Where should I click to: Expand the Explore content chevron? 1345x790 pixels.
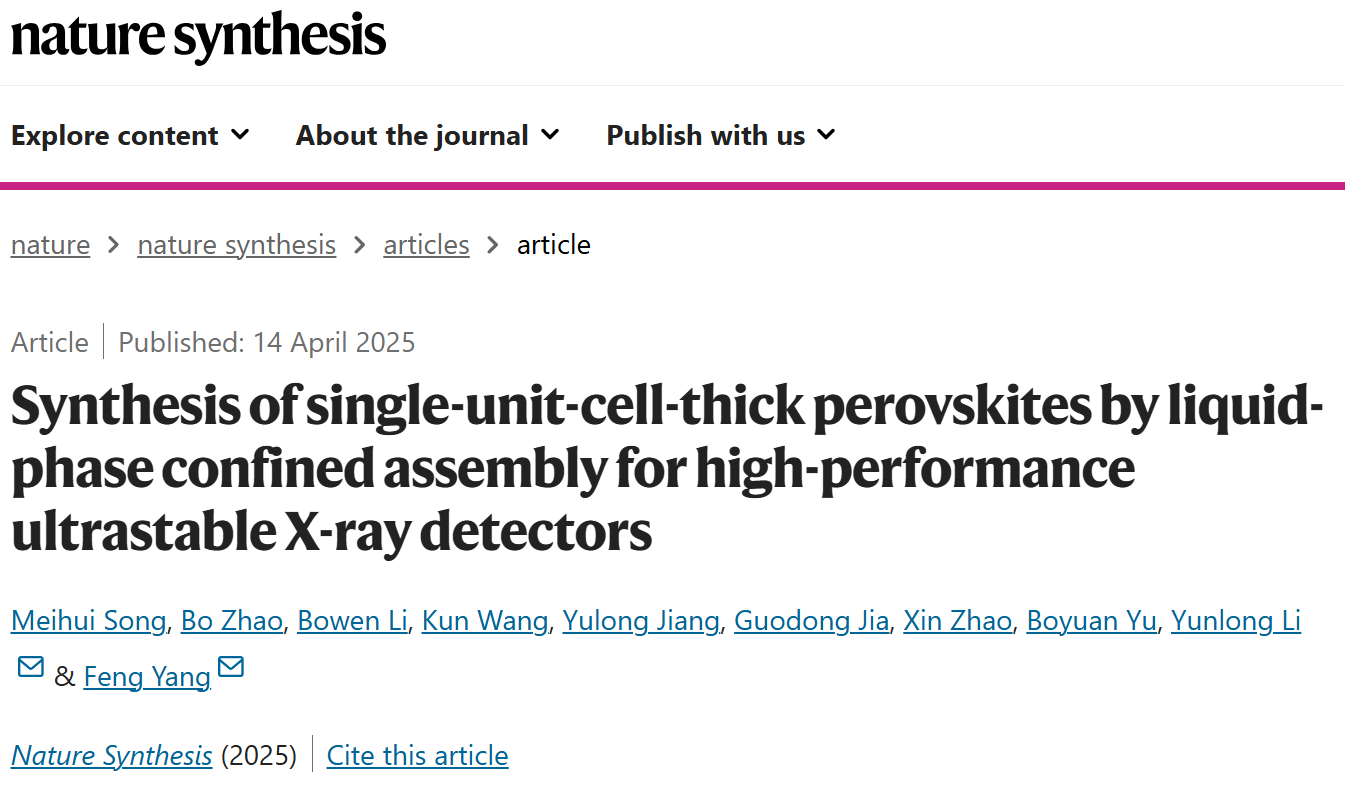(240, 134)
